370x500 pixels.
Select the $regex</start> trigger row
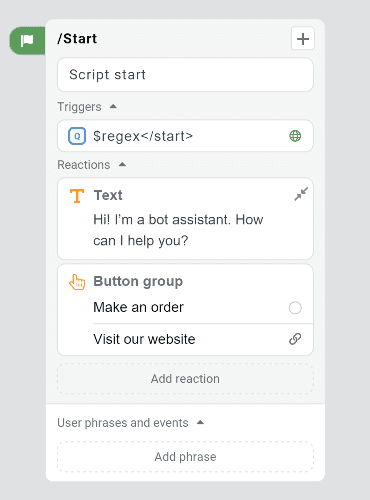(185, 136)
